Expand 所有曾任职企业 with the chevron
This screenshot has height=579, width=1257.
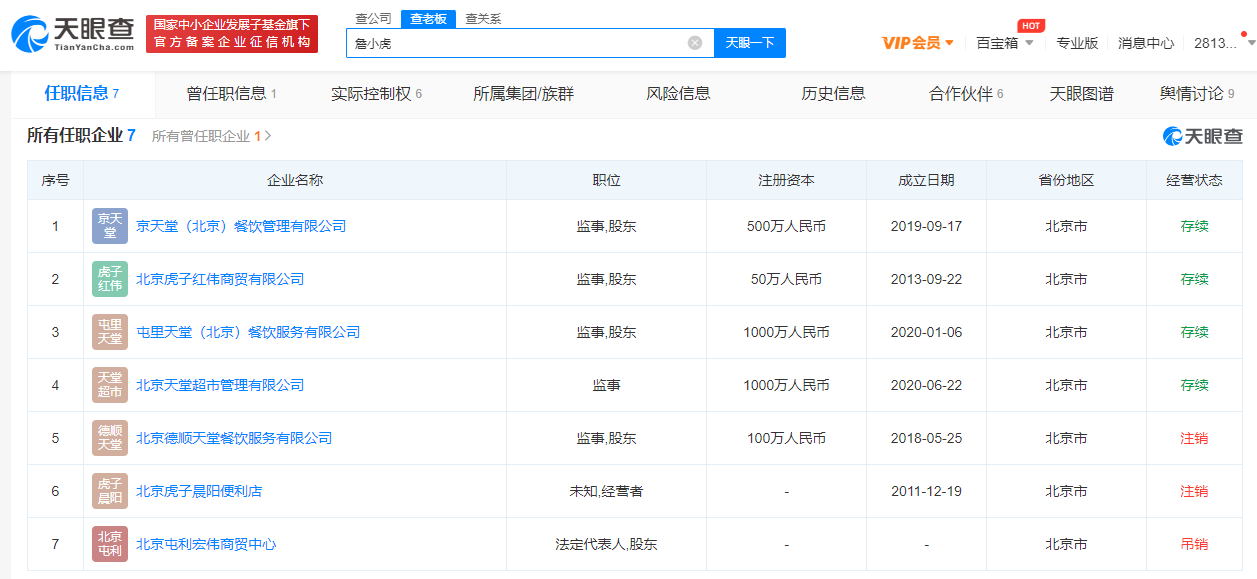(x=268, y=136)
